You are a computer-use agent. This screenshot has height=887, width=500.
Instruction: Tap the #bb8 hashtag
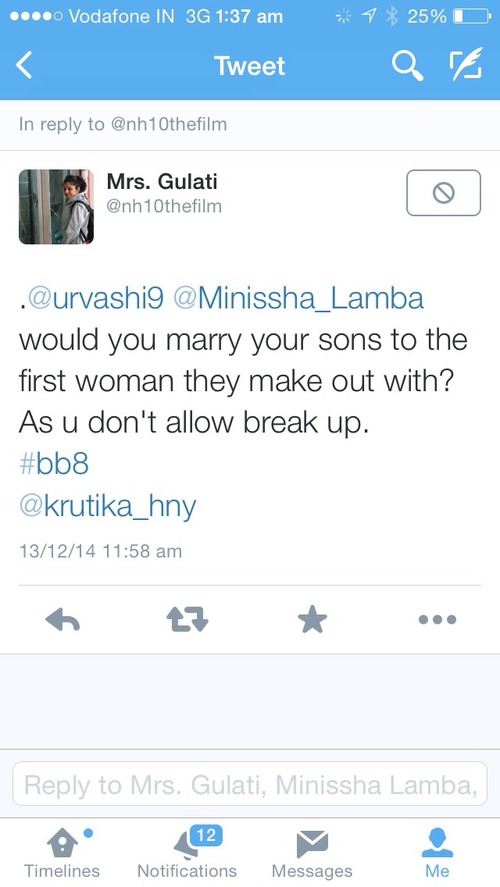(54, 464)
